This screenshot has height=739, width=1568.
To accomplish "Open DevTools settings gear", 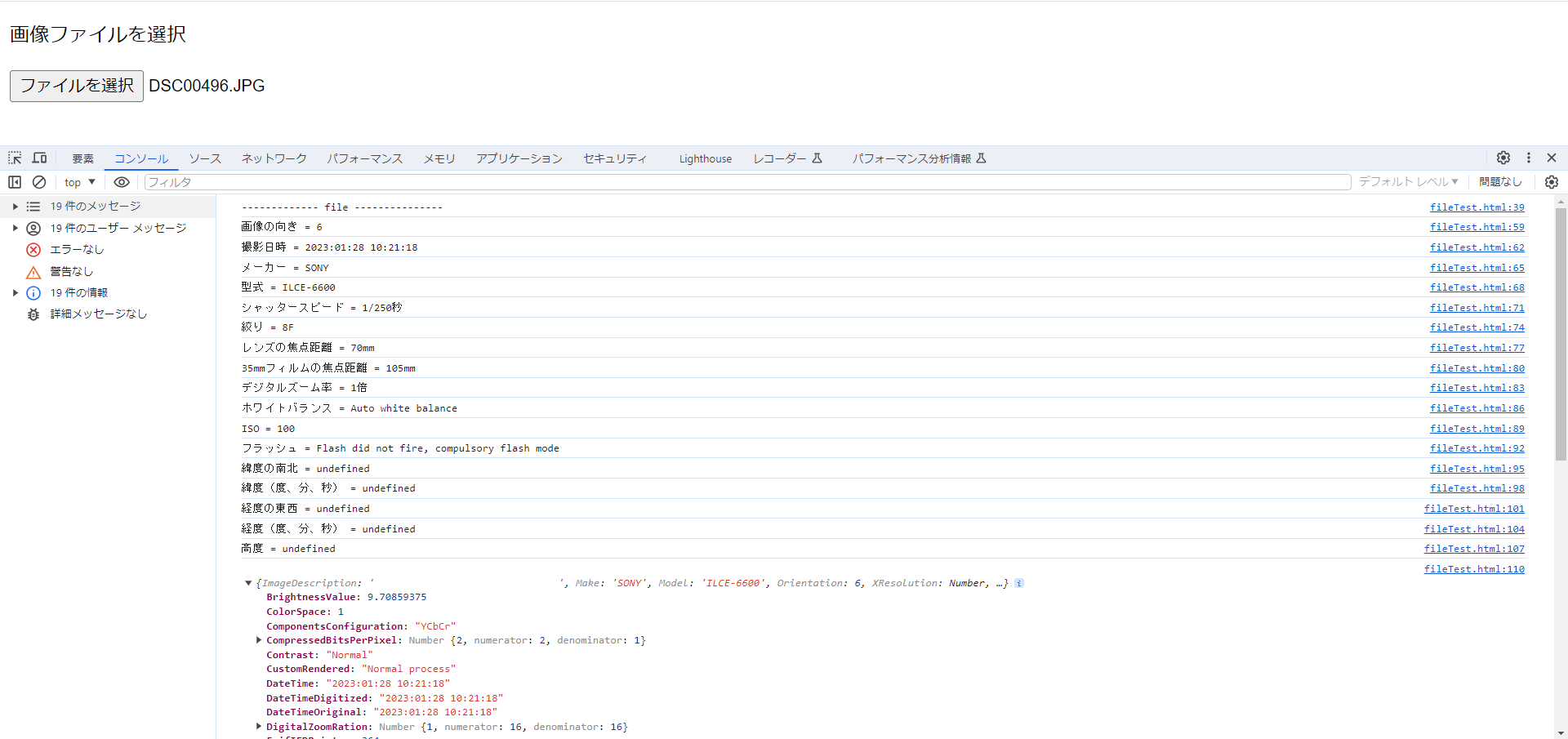I will 1503,158.
